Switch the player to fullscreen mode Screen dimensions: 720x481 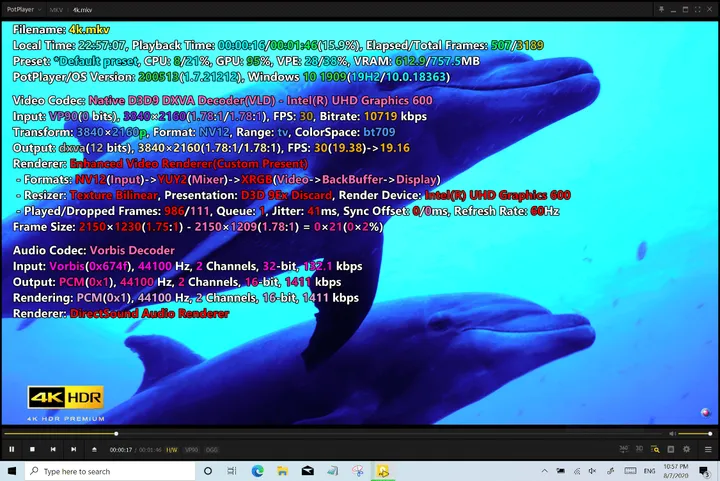tap(698, 9)
